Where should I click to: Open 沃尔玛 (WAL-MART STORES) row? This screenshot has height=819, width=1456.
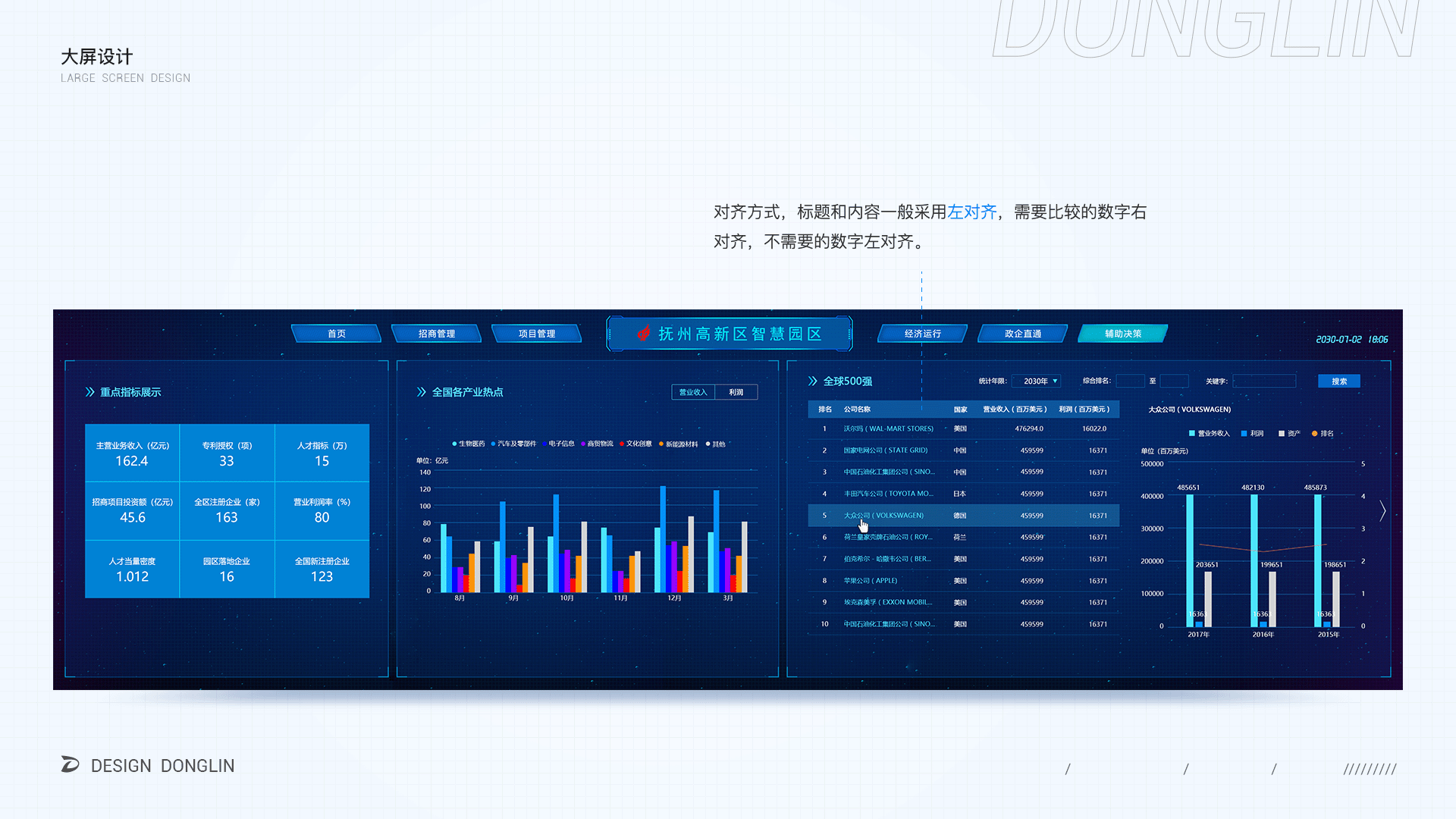963,428
